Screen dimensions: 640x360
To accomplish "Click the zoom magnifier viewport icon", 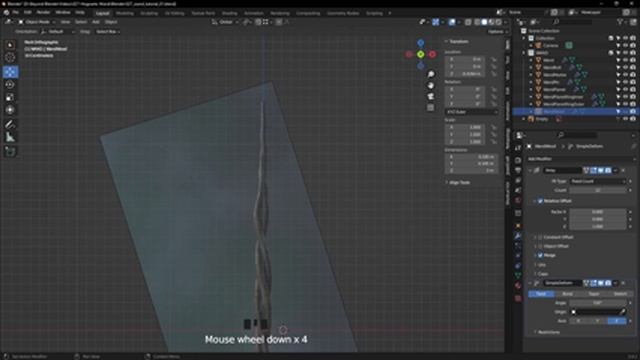I will [431, 74].
